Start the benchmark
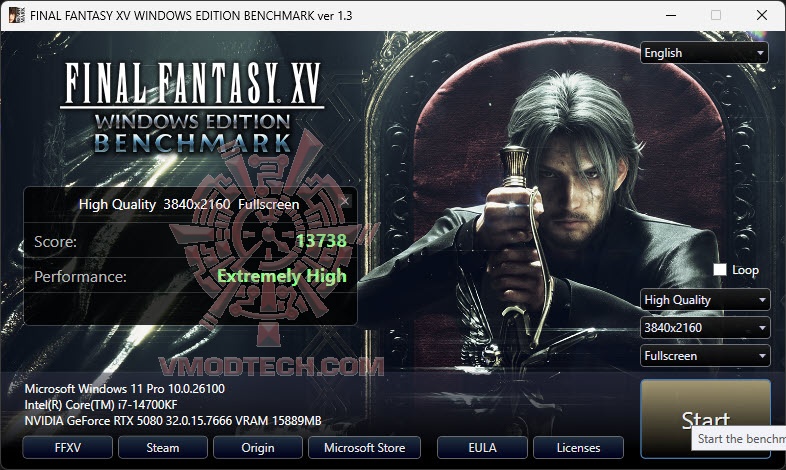 click(705, 418)
